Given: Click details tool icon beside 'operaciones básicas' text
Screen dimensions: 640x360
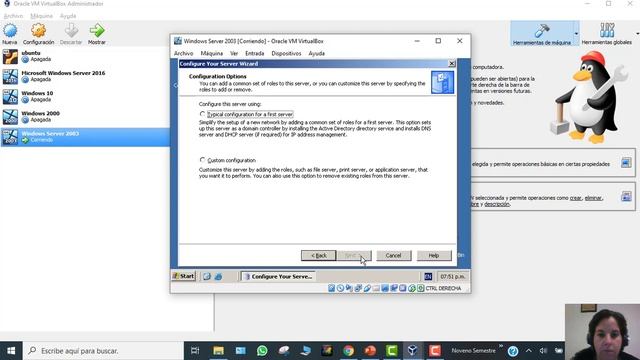Looking at the screenshot, I should tap(626, 163).
